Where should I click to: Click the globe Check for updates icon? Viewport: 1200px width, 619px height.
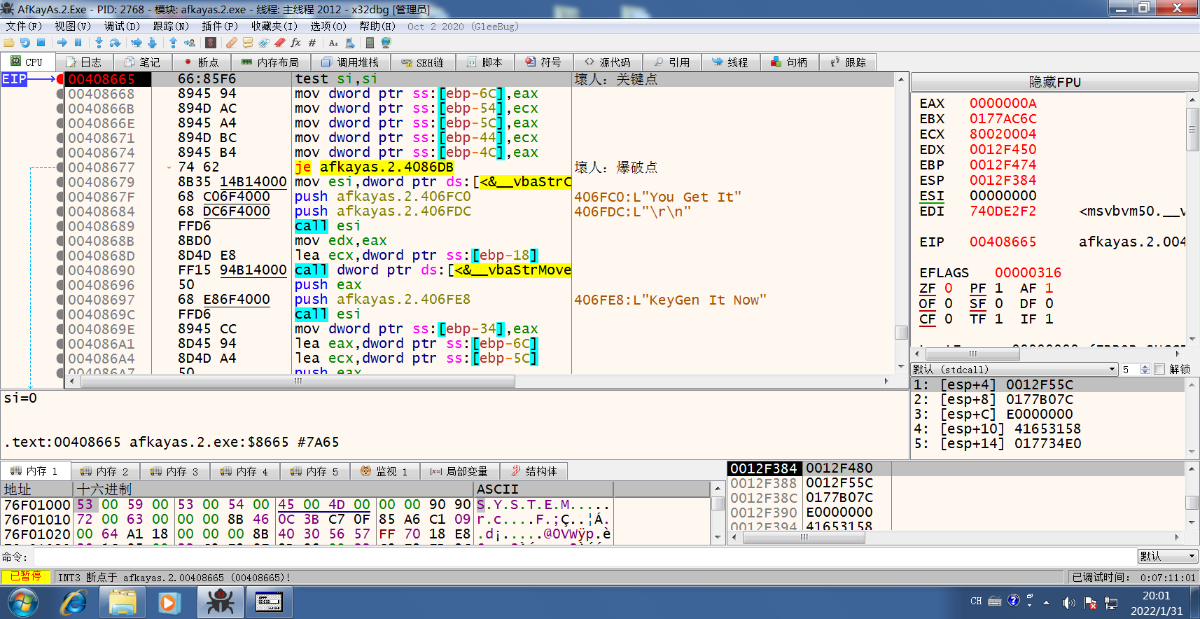pos(386,43)
